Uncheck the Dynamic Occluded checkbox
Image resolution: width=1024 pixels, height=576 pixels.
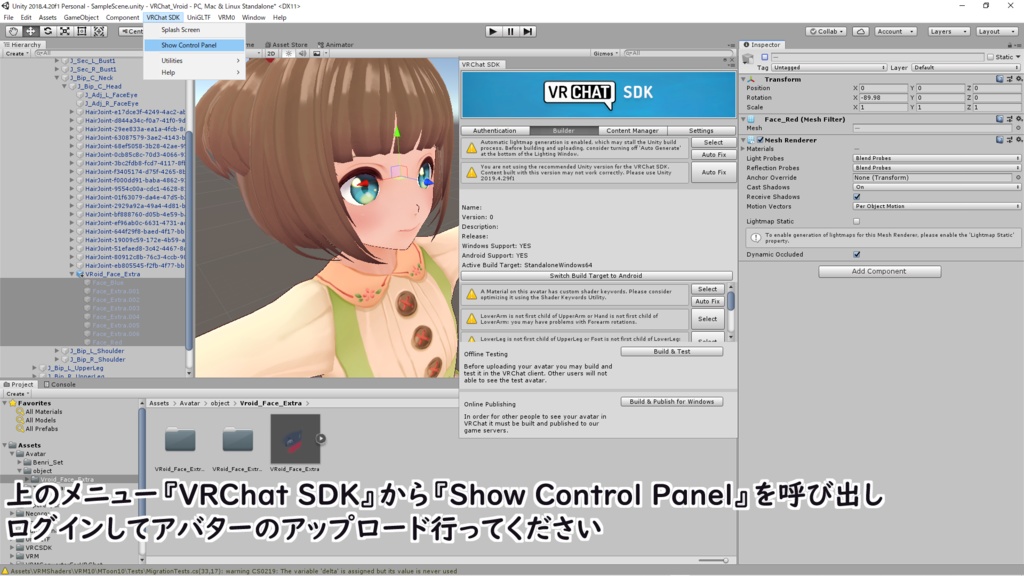coord(855,254)
